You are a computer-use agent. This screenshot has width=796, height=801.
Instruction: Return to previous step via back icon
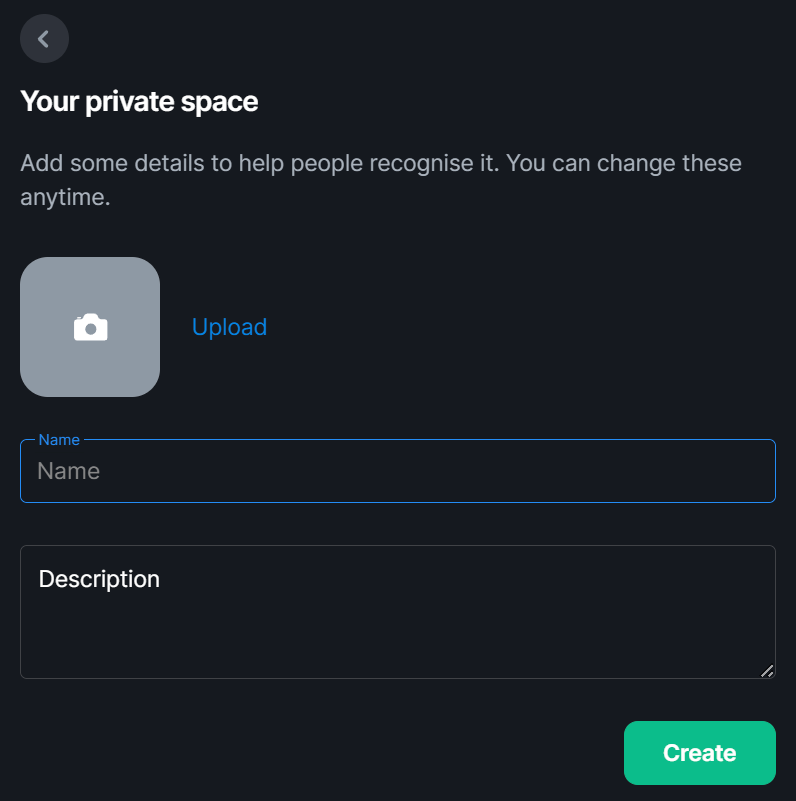(44, 39)
